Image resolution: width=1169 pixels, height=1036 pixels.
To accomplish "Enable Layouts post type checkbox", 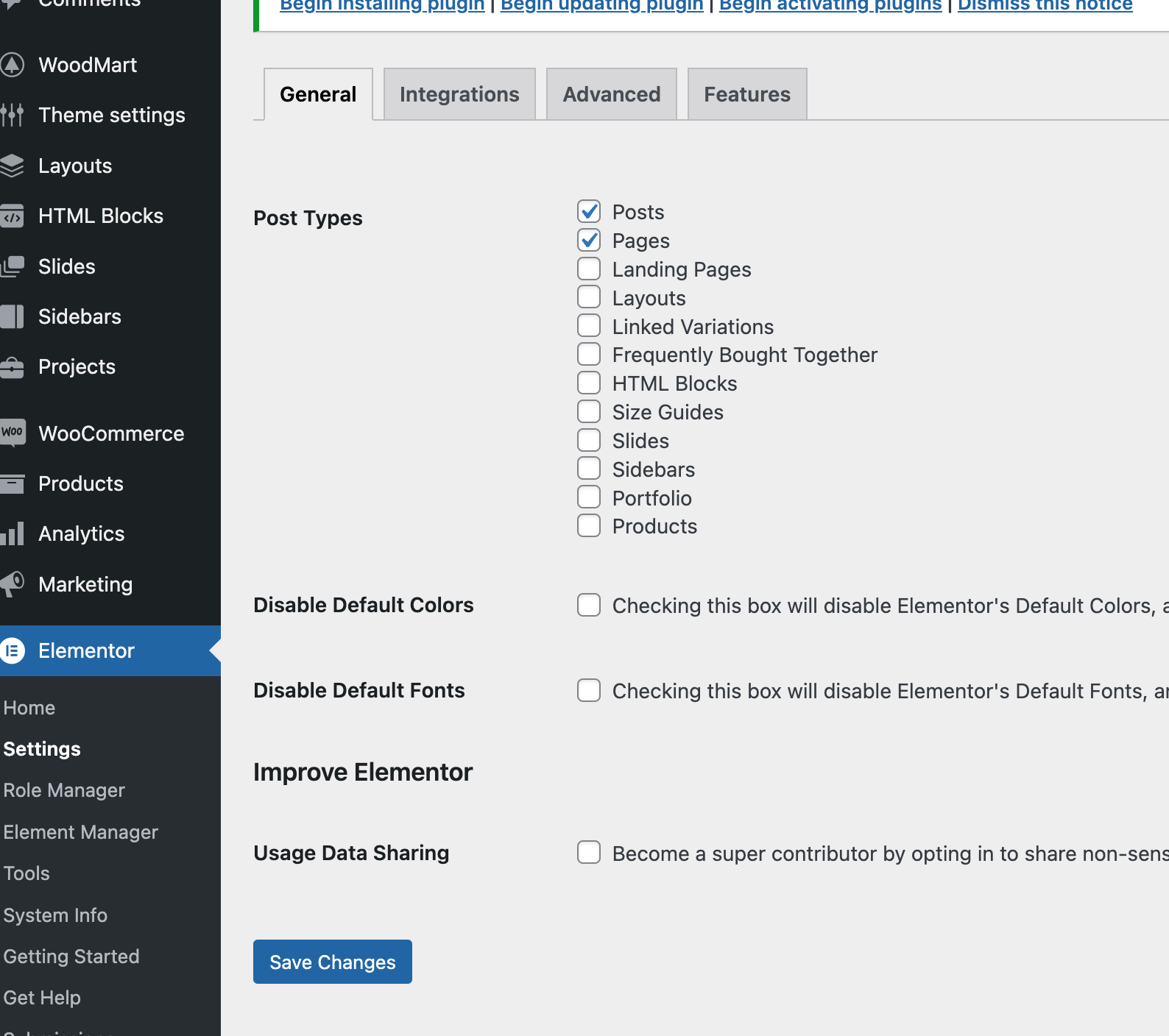I will click(589, 297).
